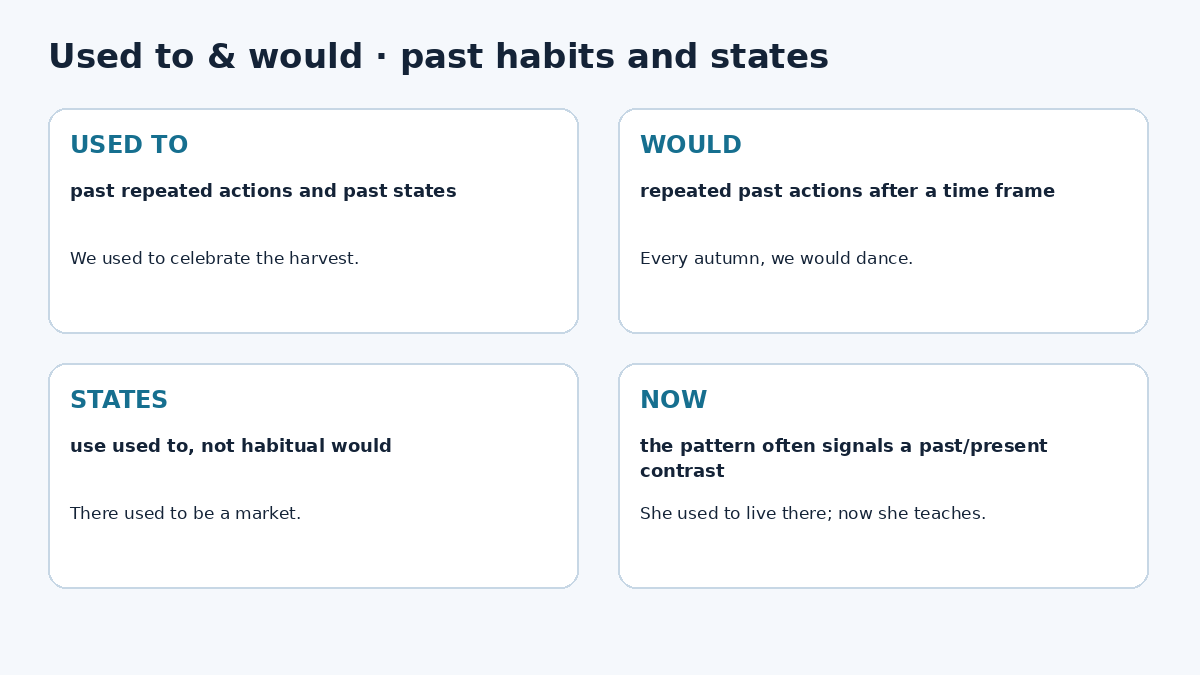
Task: Select "repeated past actions after a time frame" text
Action: click(847, 191)
